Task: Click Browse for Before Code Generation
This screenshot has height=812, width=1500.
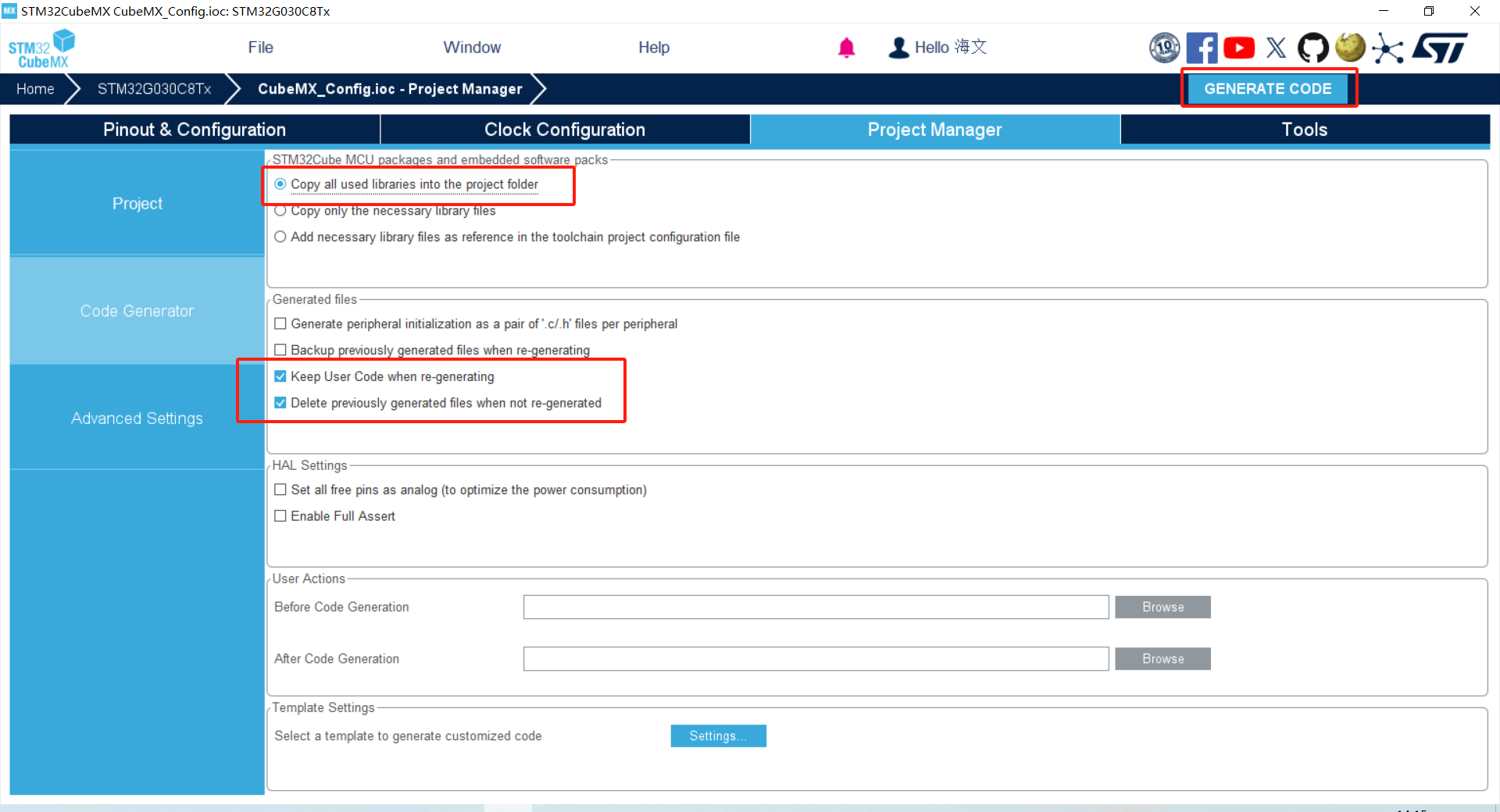Action: 1162,607
